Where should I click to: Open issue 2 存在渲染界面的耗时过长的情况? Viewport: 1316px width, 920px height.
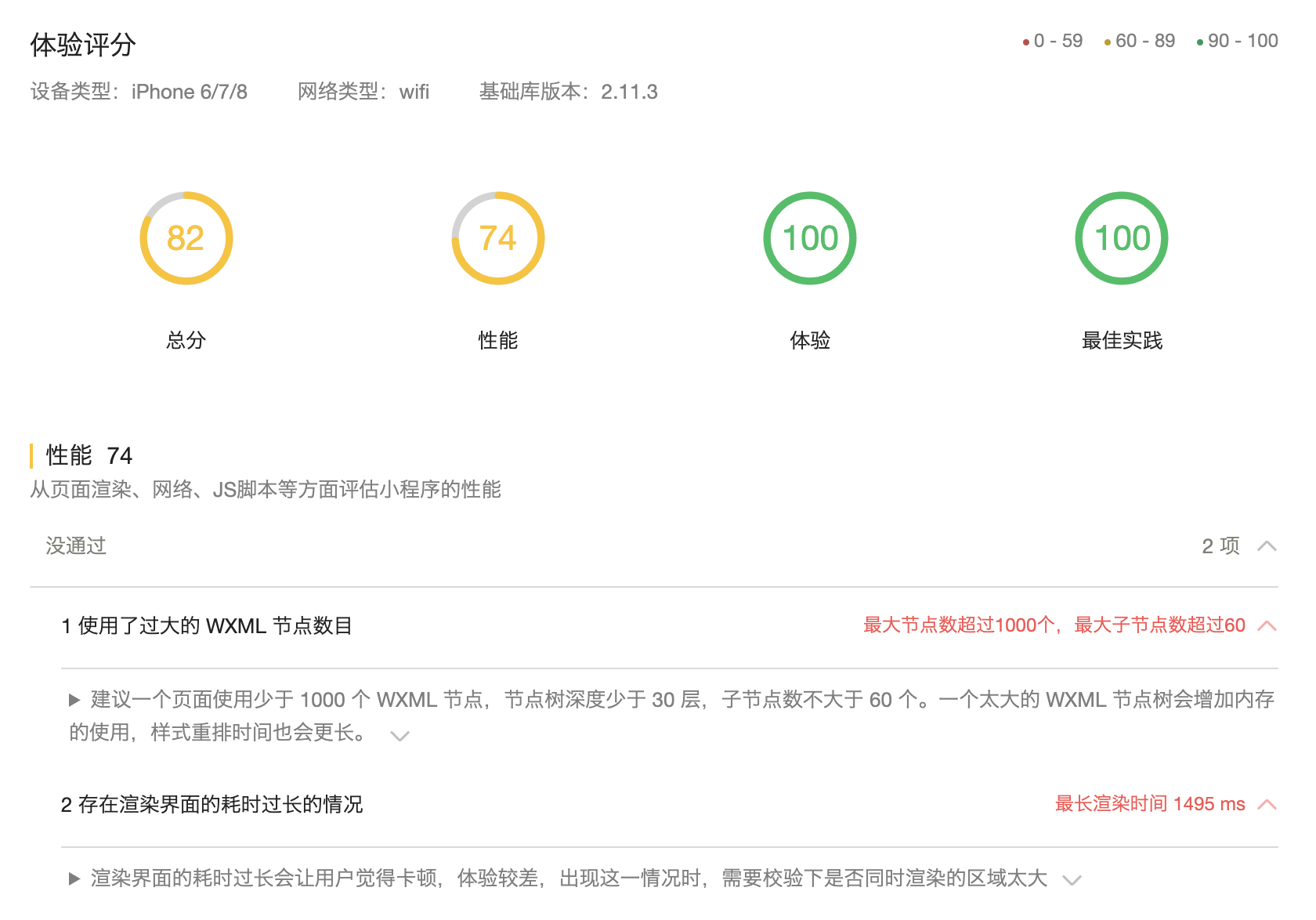pyautogui.click(x=211, y=804)
